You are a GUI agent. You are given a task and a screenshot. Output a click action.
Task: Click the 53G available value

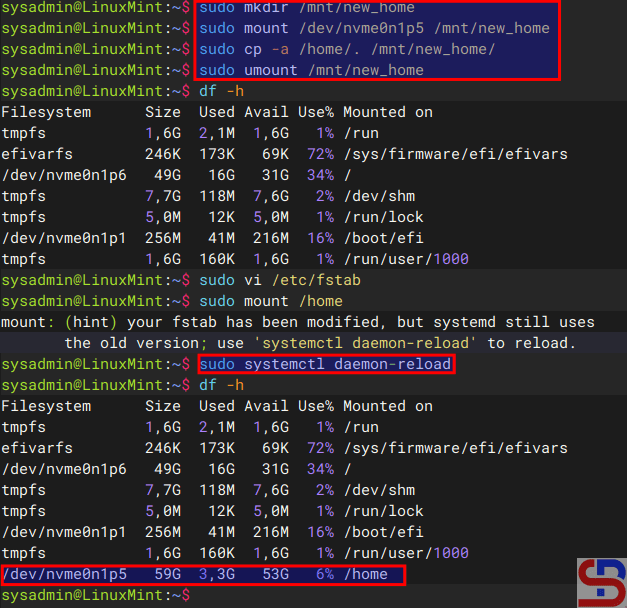(274, 574)
